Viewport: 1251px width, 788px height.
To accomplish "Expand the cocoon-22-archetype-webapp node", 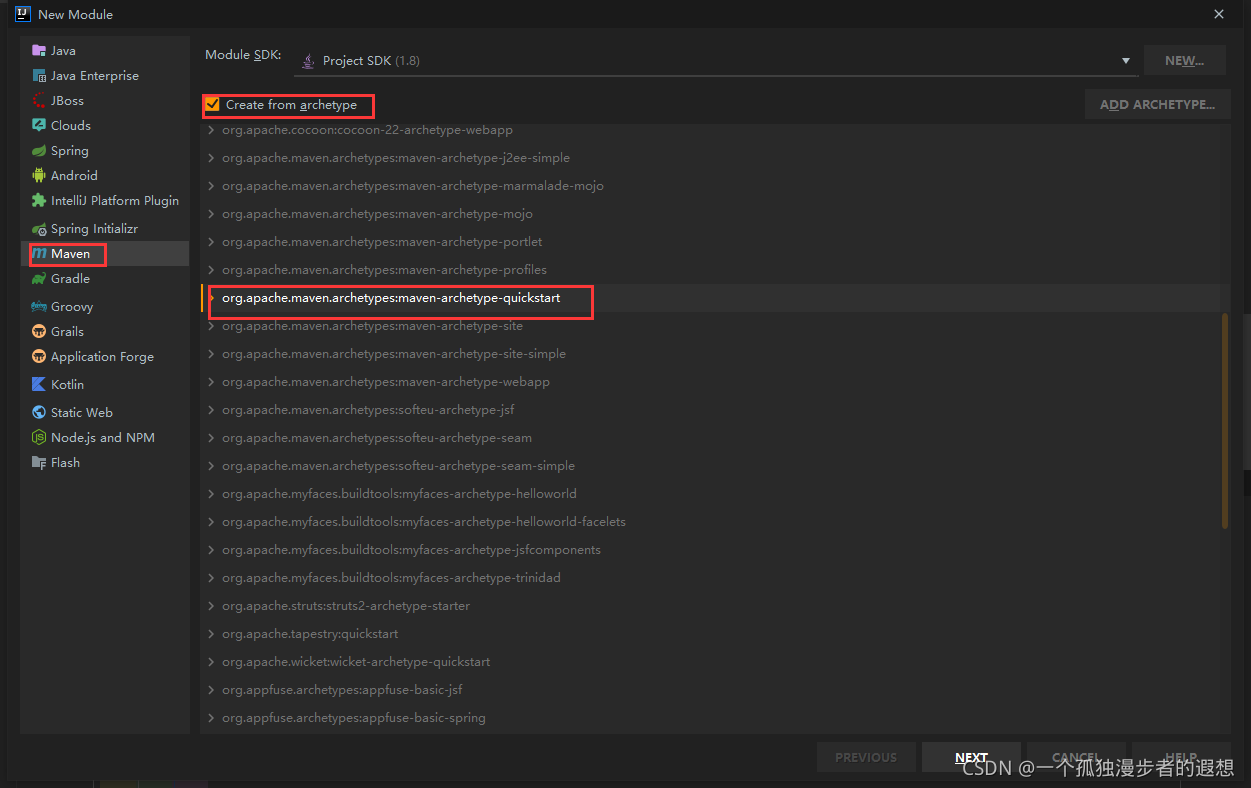I will [211, 130].
